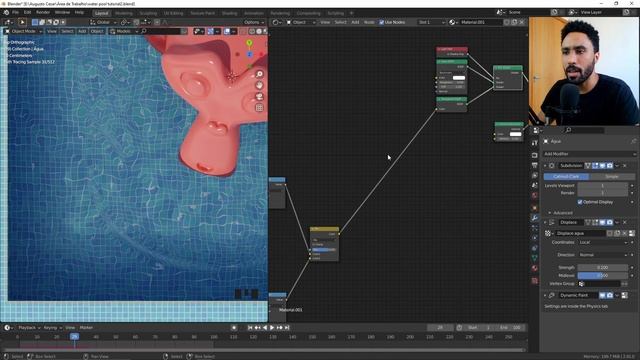Viewport: 640px width, 360px height.
Task: Play the animation forward
Action: point(272,328)
